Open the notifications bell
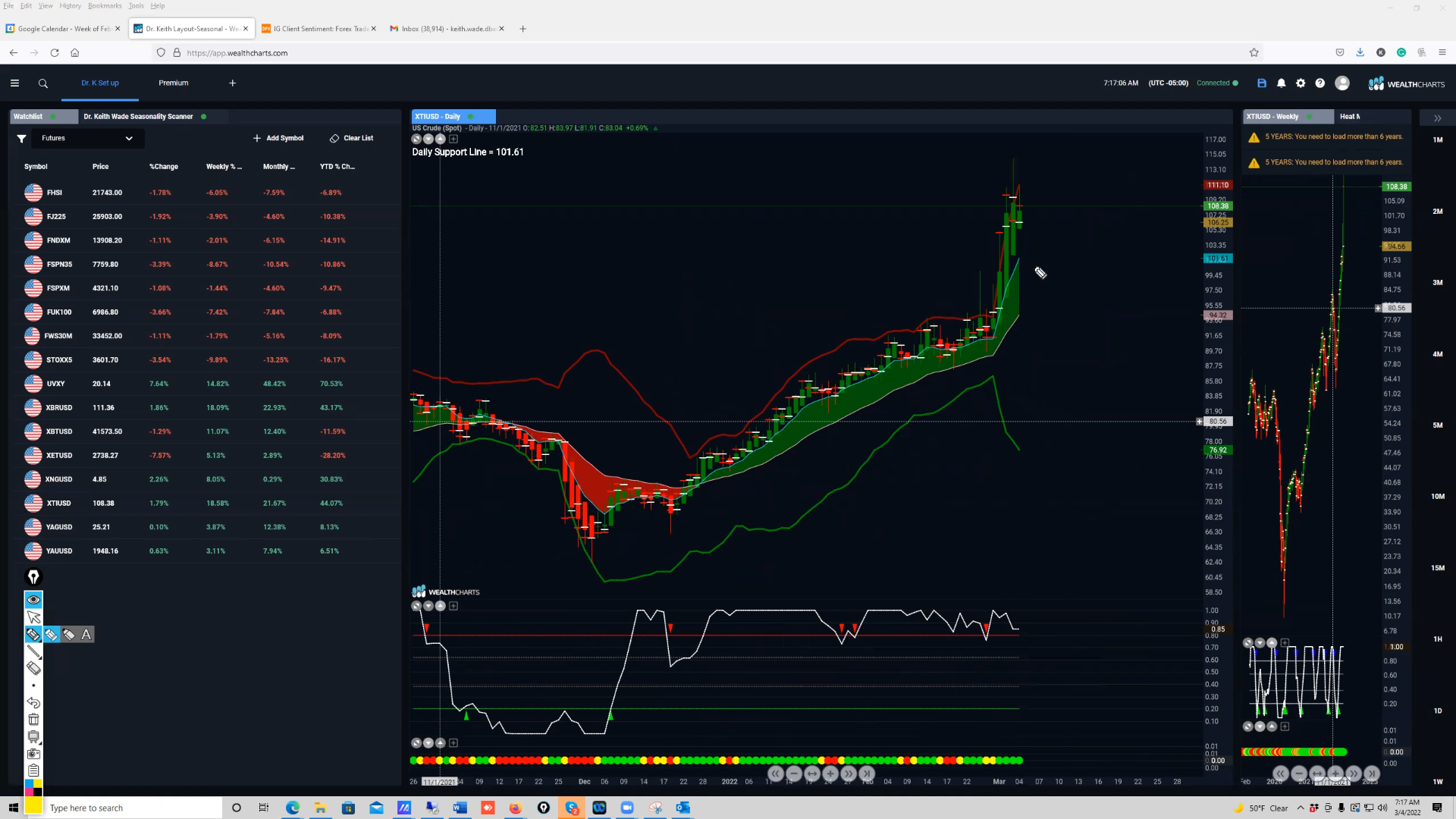Viewport: 1456px width, 819px height. pyautogui.click(x=1282, y=83)
